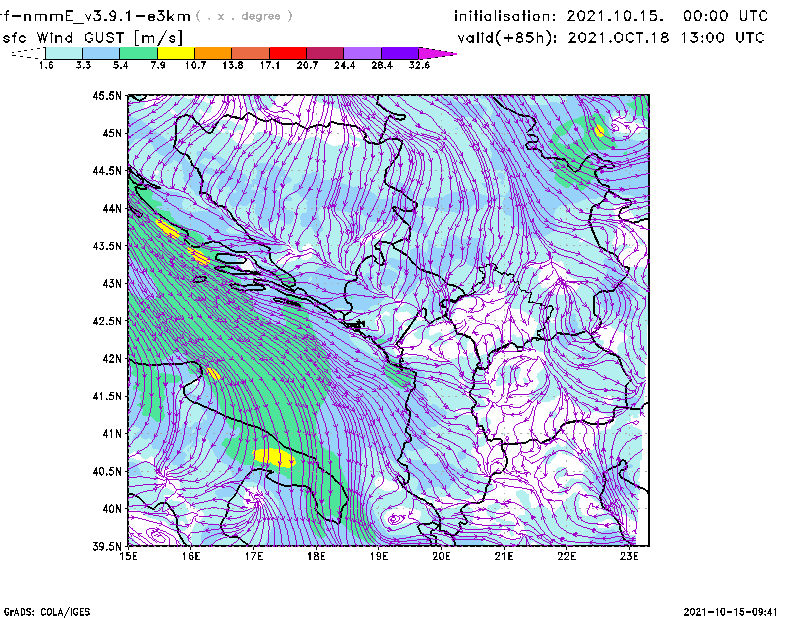Click the 40.5N latitude label

(107, 471)
